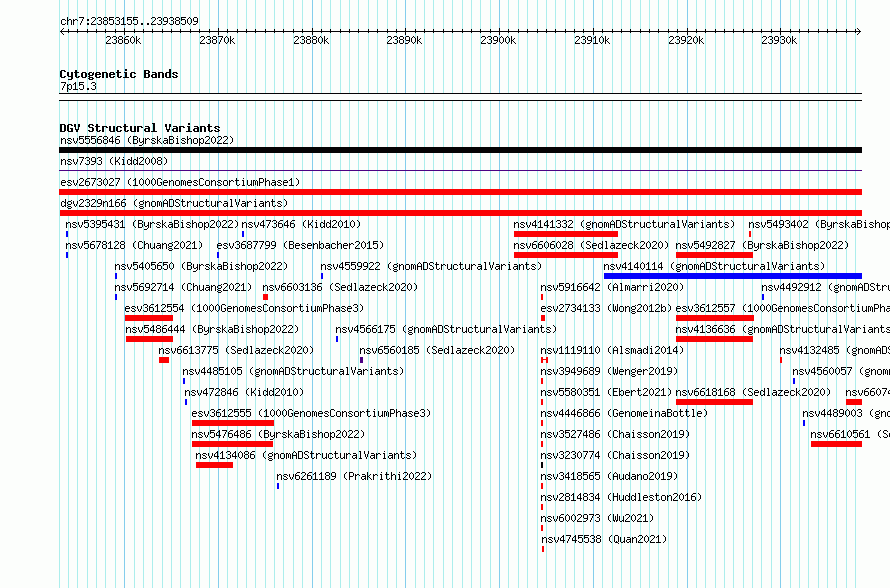The width and height of the screenshot is (890, 588).
Task: Open nsv5395431 (ByrskaBishop2022) label
Action: click(x=152, y=224)
